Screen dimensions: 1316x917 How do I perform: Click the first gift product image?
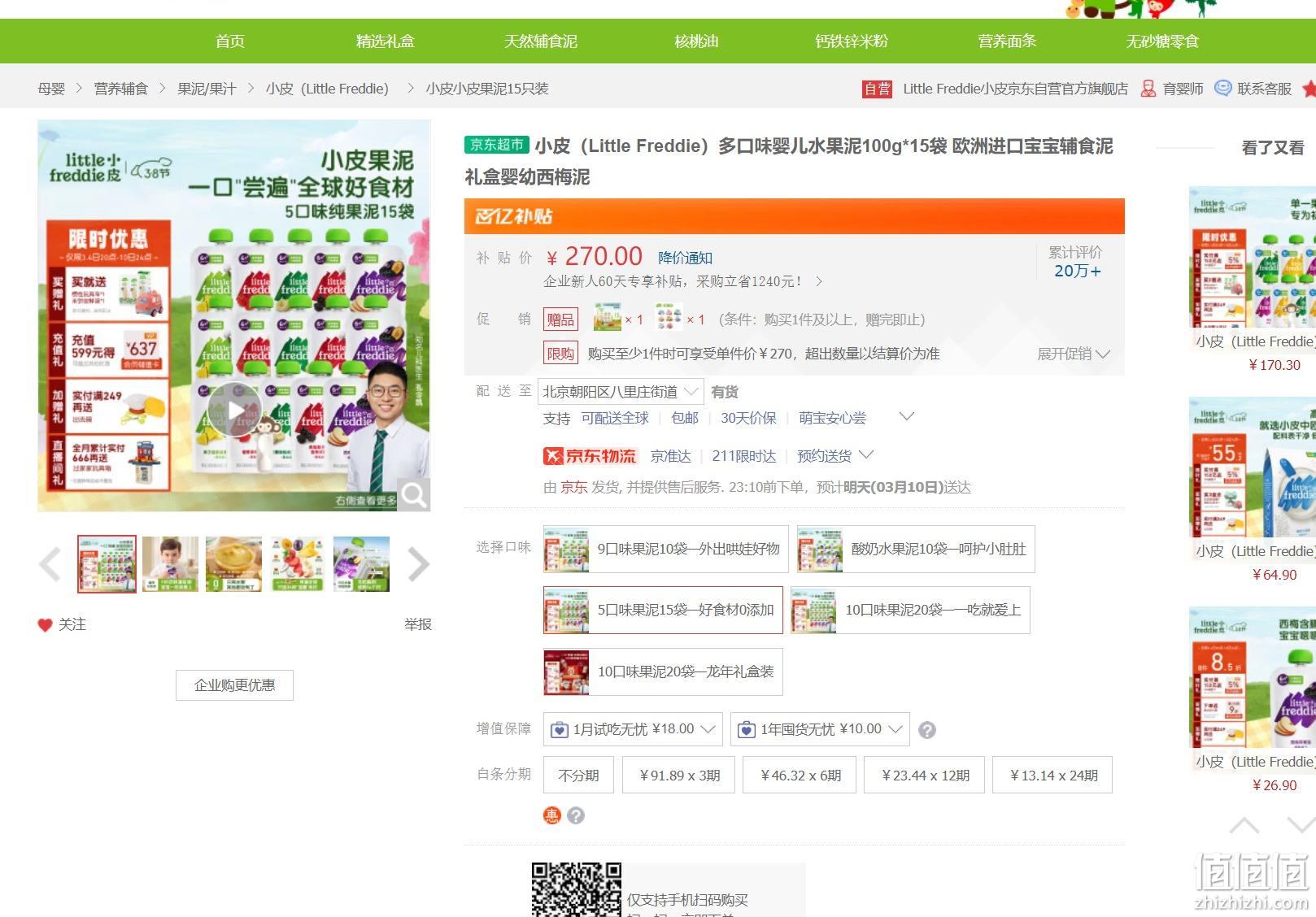point(608,318)
